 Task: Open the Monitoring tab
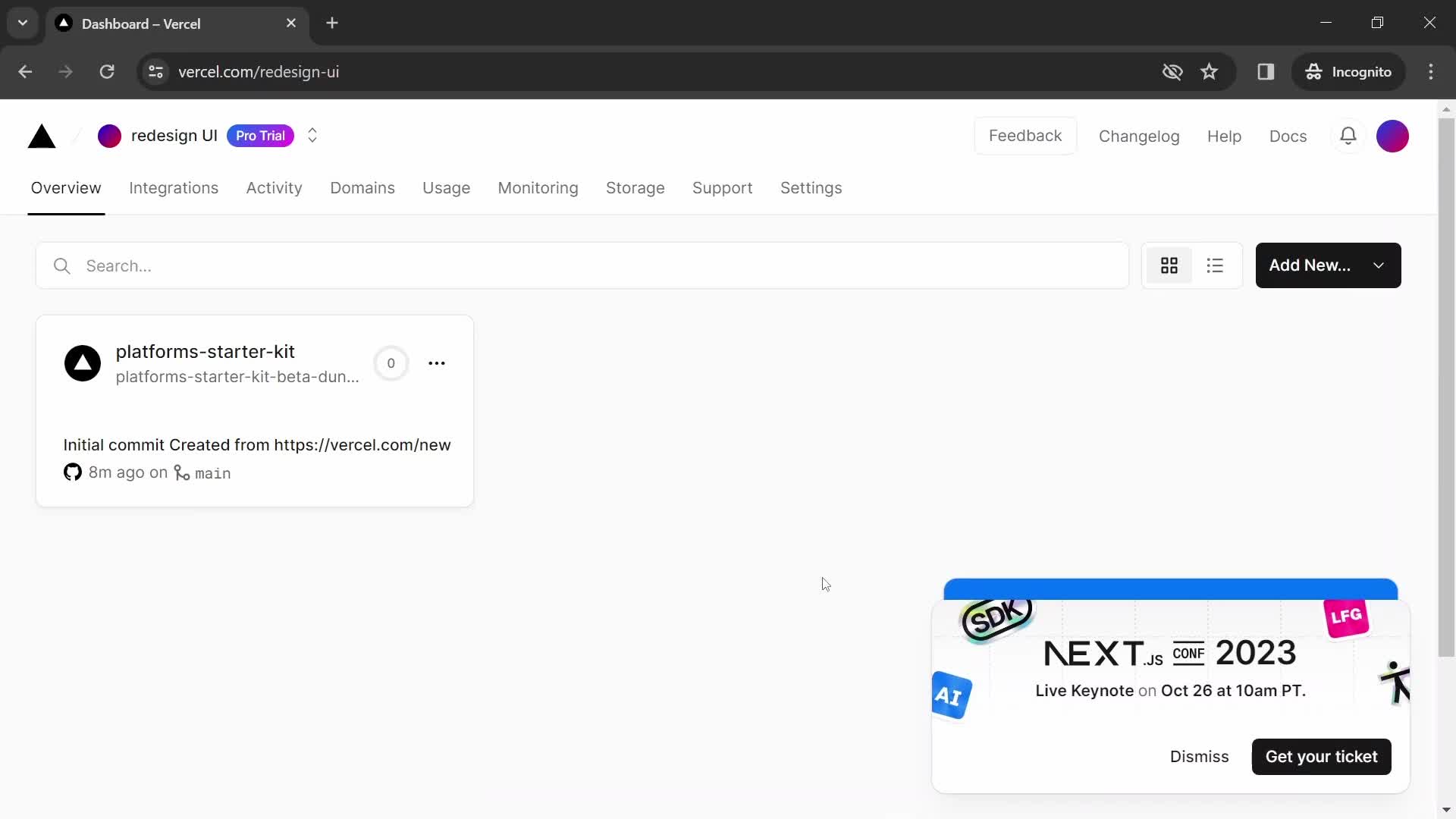pyautogui.click(x=537, y=188)
